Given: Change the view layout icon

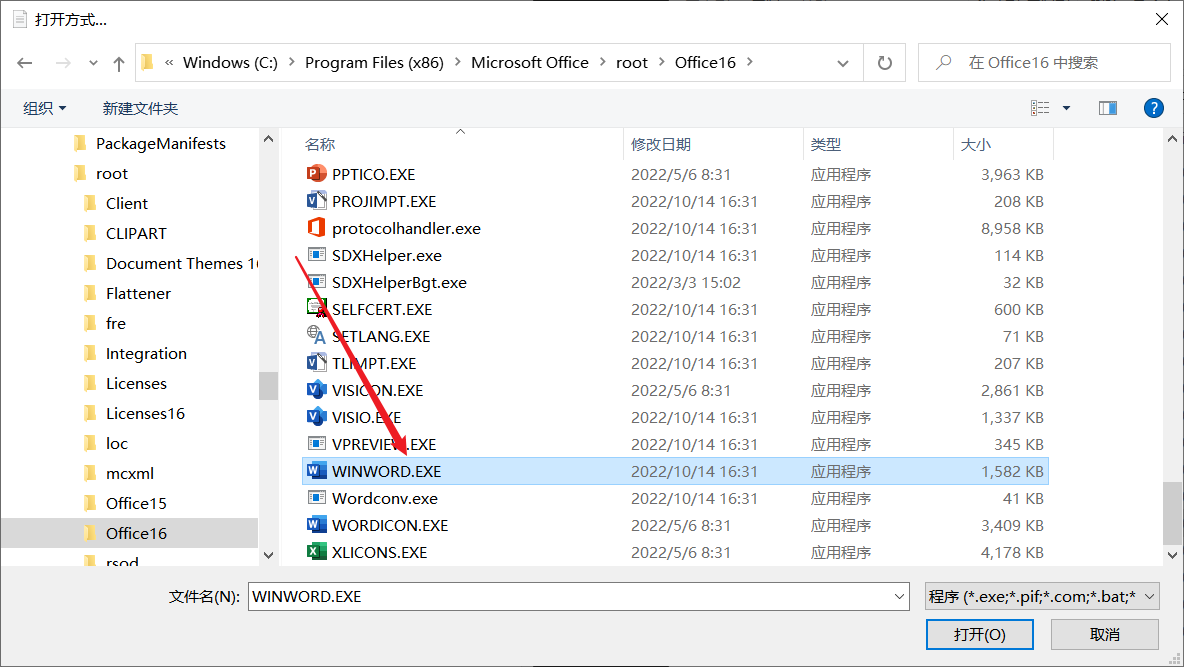Looking at the screenshot, I should click(1040, 108).
